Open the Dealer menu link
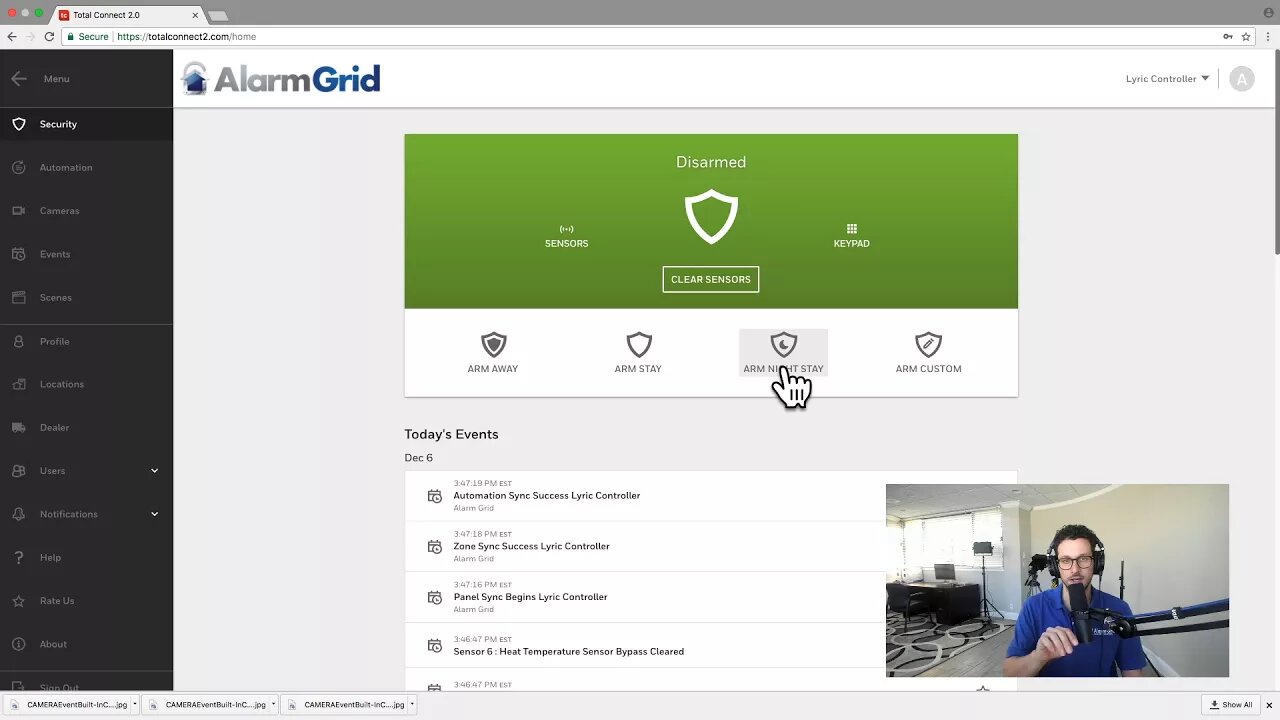The width and height of the screenshot is (1280, 720). tap(54, 428)
